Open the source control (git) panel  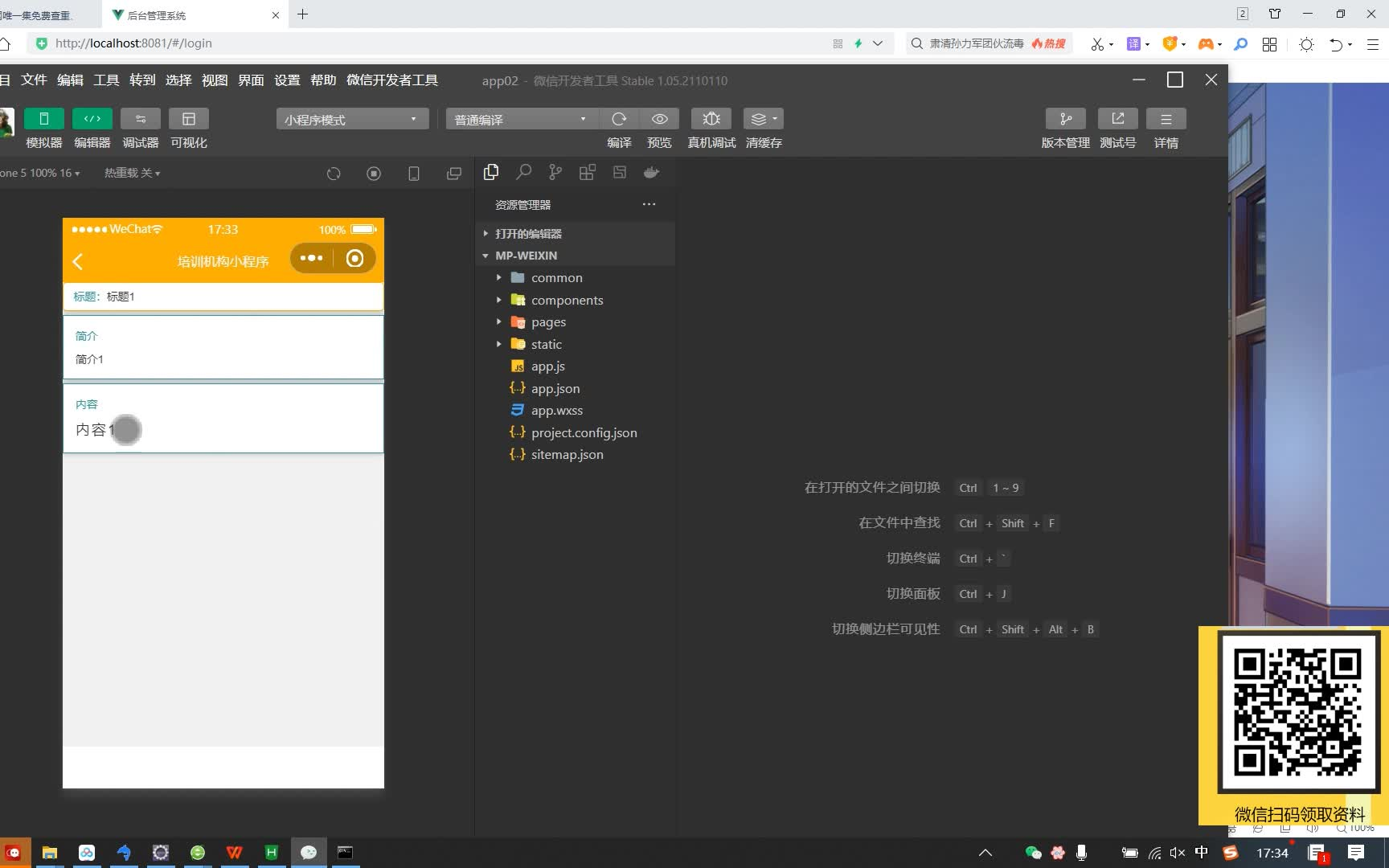point(555,172)
